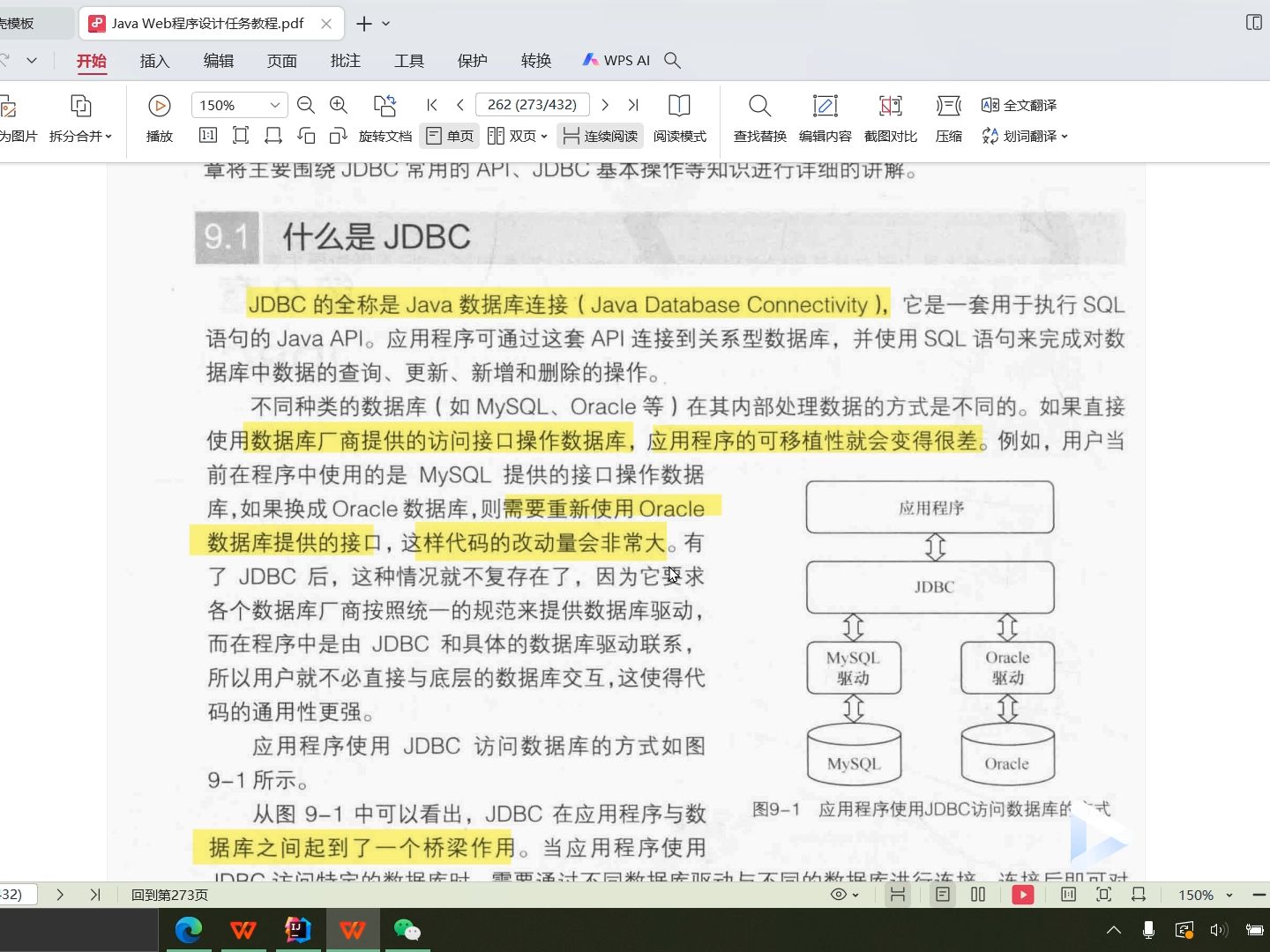1270x952 pixels.
Task: Open Find and Replace (查找替换)
Action: (x=760, y=118)
